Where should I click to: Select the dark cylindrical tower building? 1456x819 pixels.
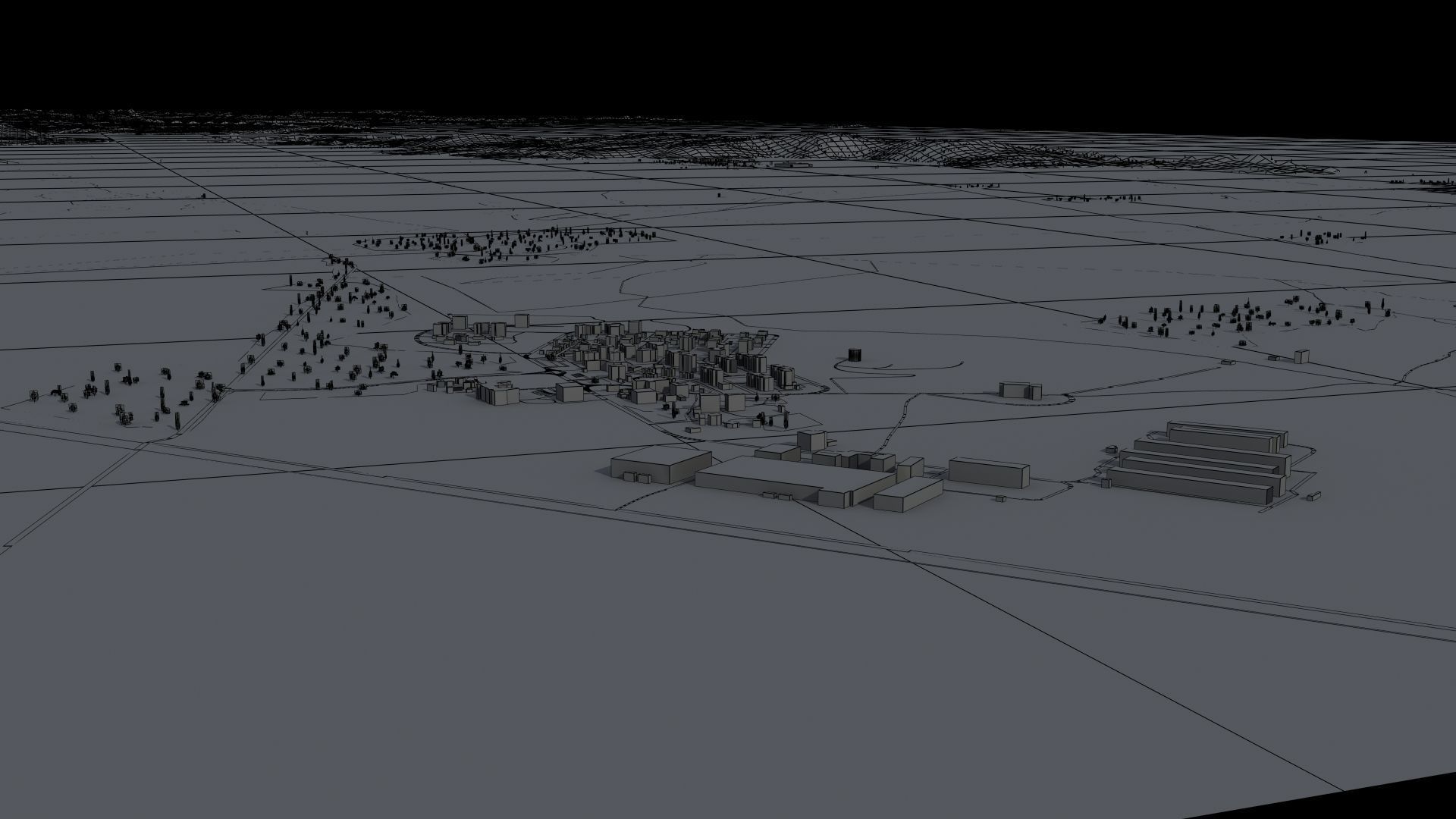point(855,354)
